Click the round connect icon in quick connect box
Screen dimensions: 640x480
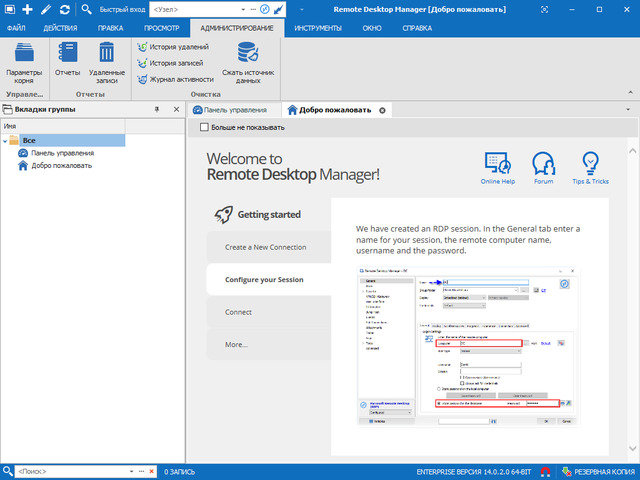(x=265, y=9)
